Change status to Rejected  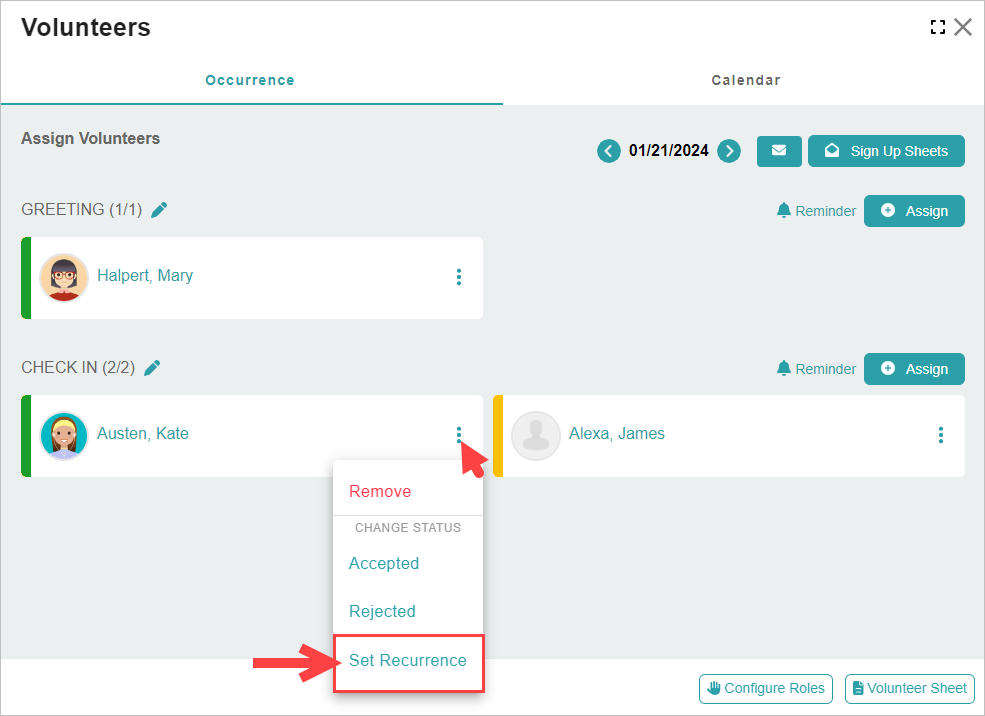point(382,612)
